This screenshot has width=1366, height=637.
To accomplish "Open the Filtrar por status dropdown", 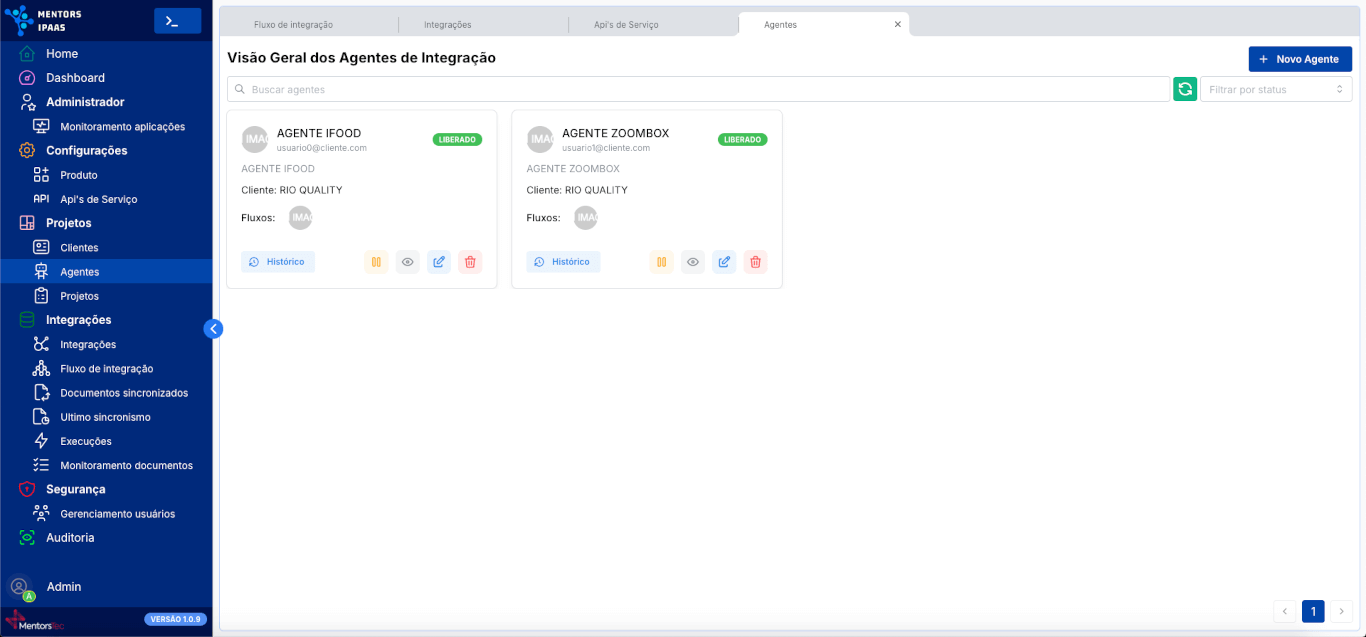I will click(x=1275, y=89).
